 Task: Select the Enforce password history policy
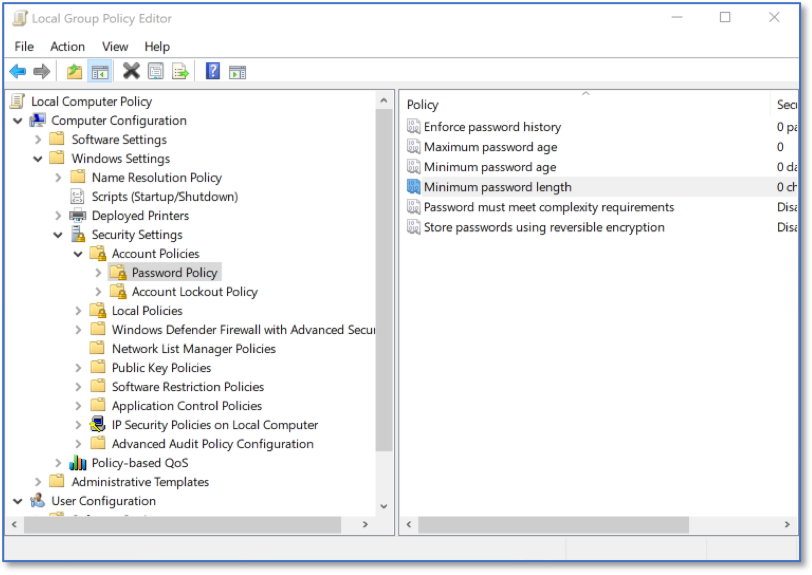click(492, 127)
